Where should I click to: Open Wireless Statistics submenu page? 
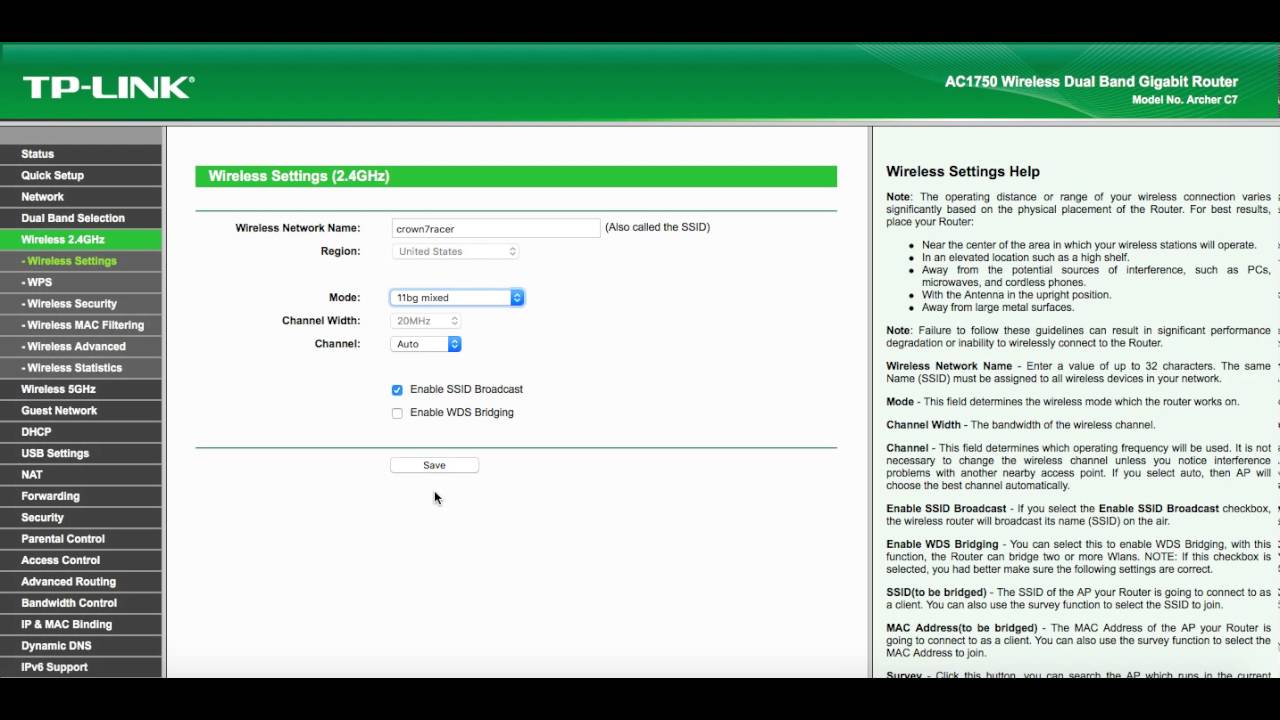pyautogui.click(x=80, y=368)
